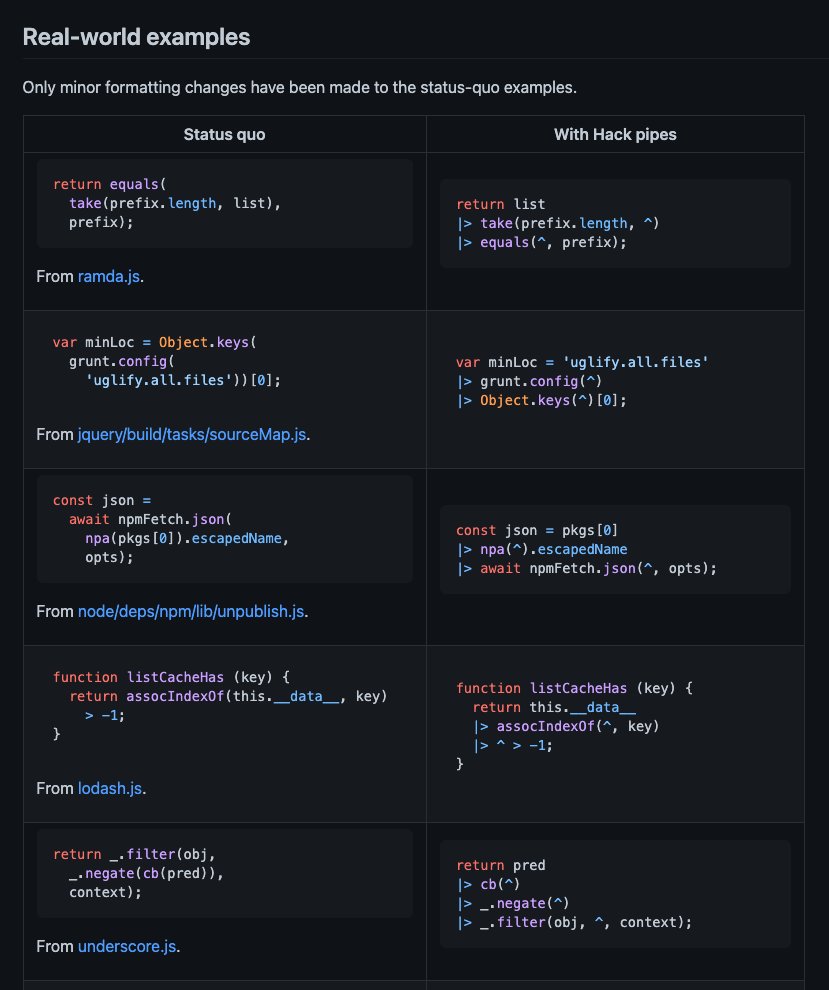Click '|> npa(^).escapedName' code line
Screen dimensions: 829x990
pyautogui.click(x=542, y=549)
